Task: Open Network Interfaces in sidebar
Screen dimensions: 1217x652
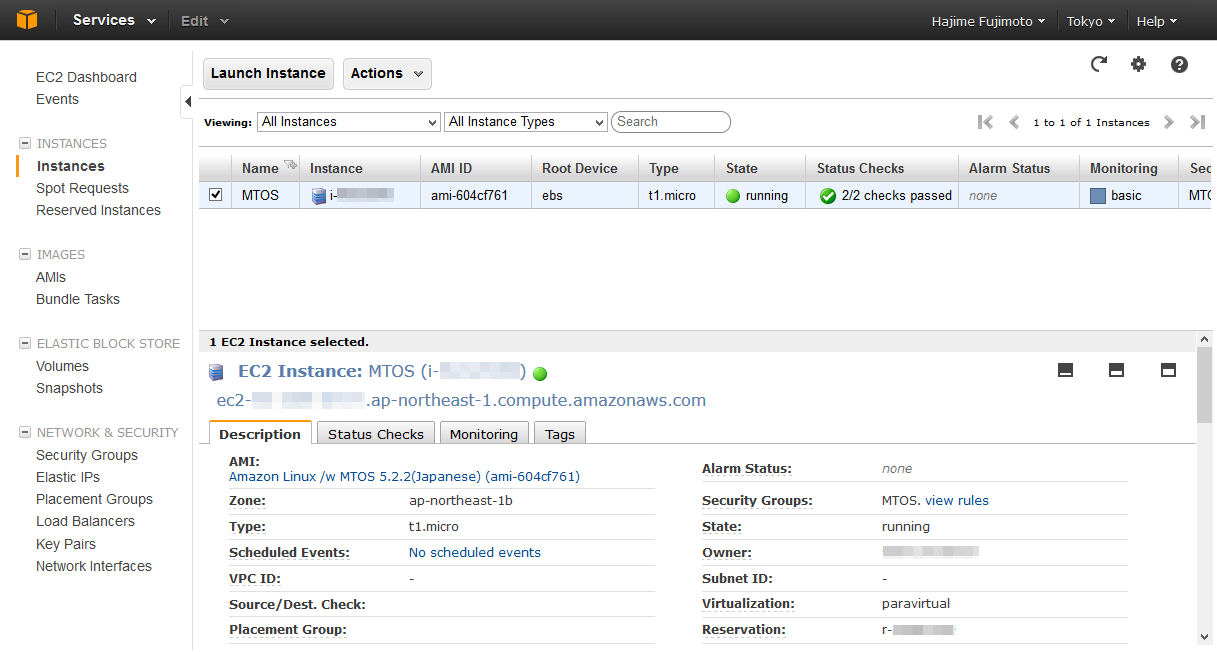Action: 94,566
